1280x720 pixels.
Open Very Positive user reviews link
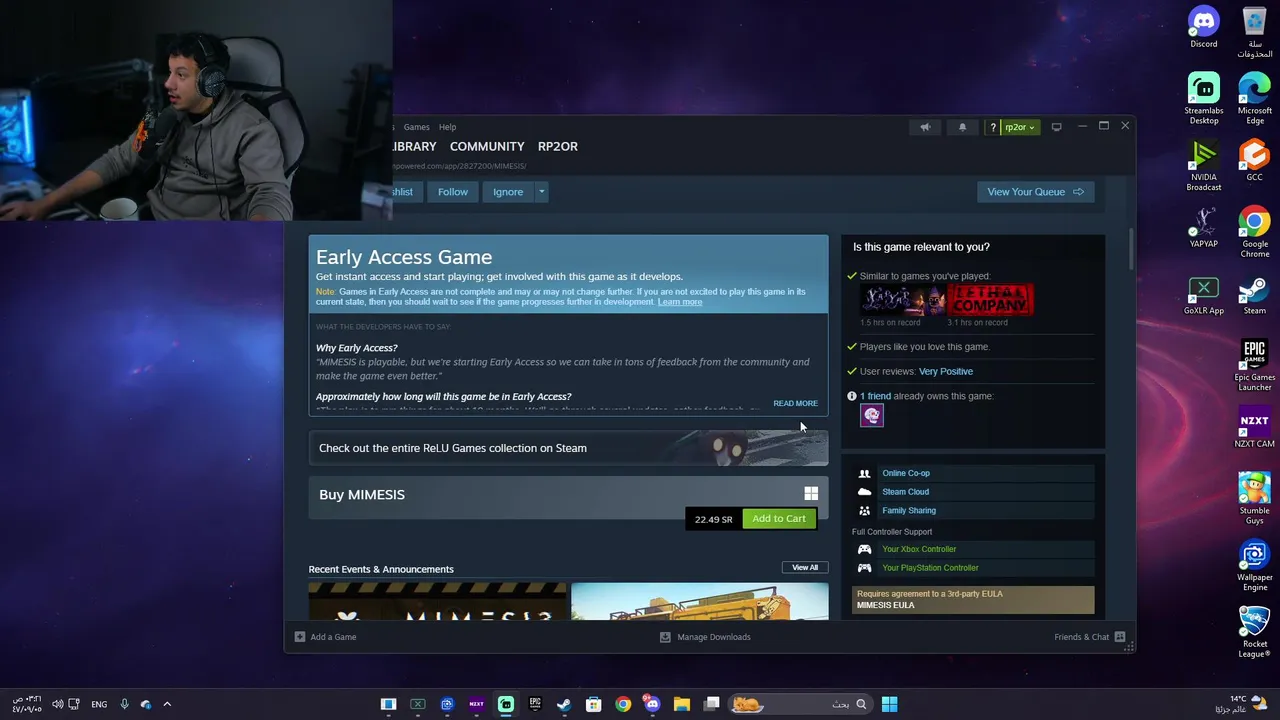click(945, 371)
